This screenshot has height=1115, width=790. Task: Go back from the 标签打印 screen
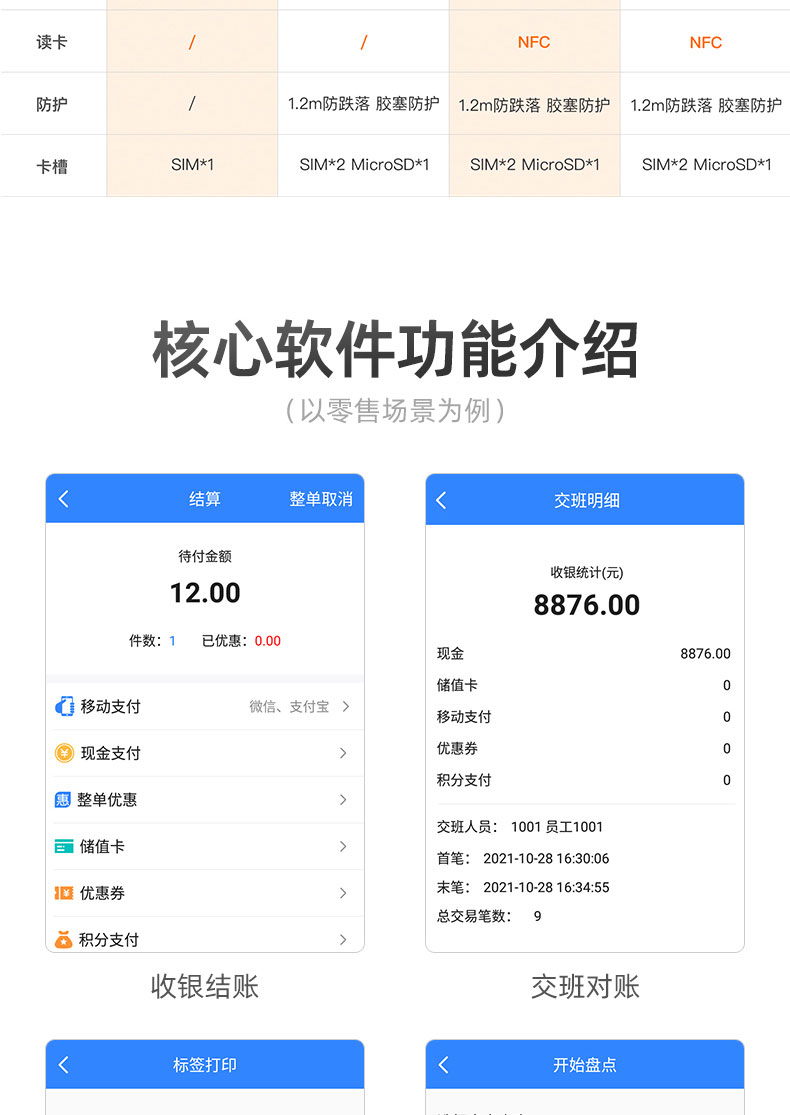pyautogui.click(x=63, y=1065)
